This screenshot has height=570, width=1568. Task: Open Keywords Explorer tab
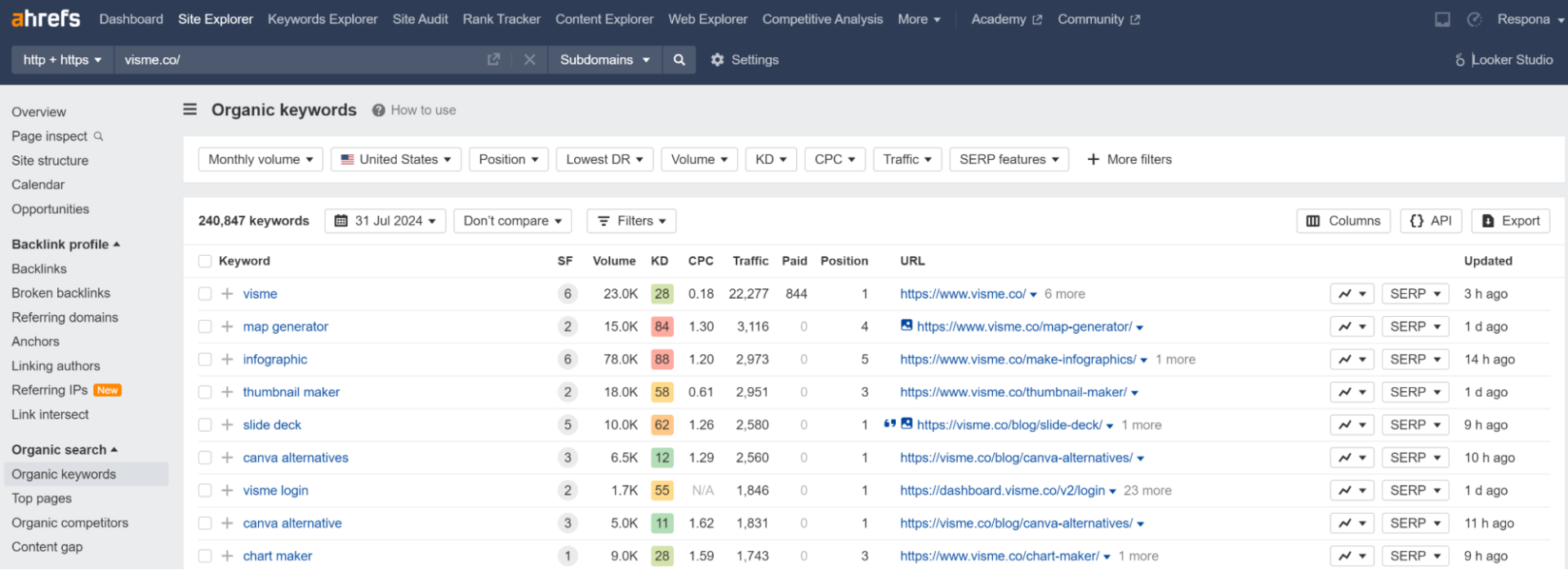[x=323, y=19]
